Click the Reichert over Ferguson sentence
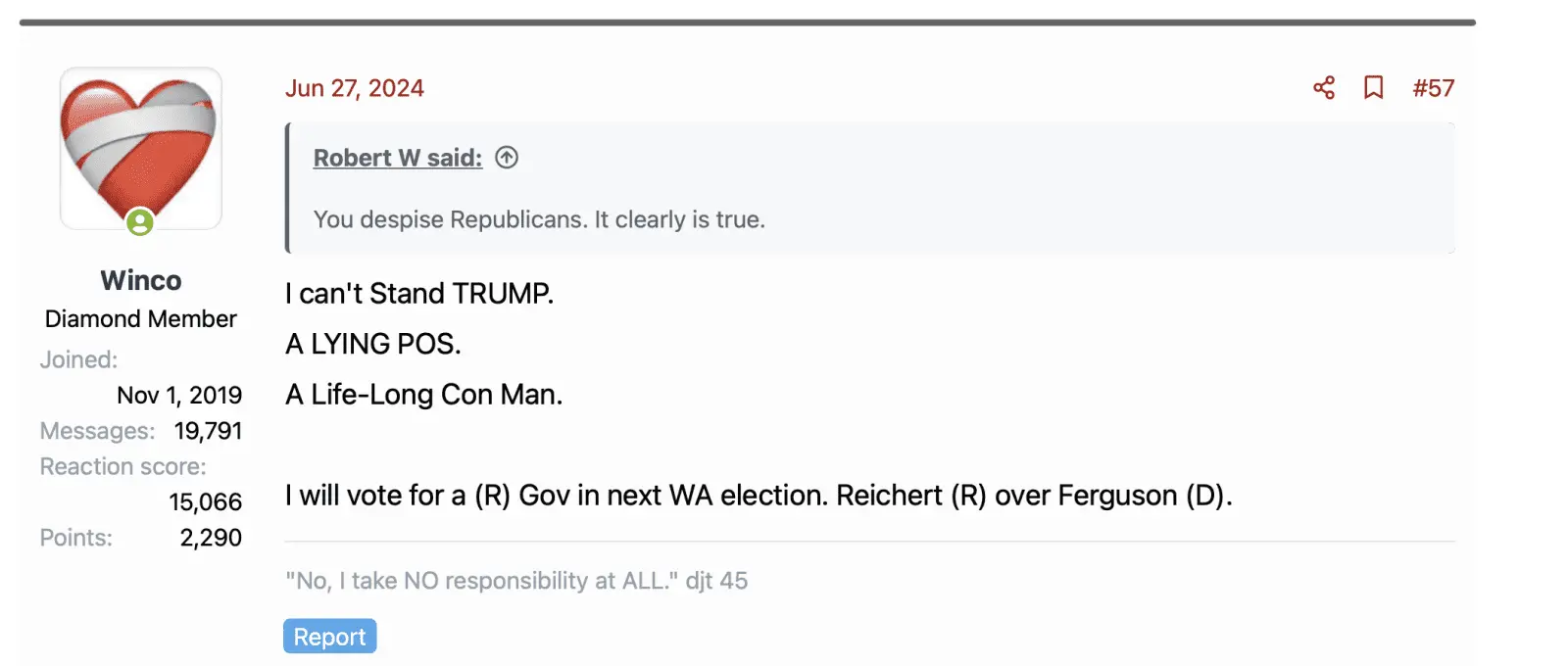The height and width of the screenshot is (666, 1568). pyautogui.click(x=759, y=496)
